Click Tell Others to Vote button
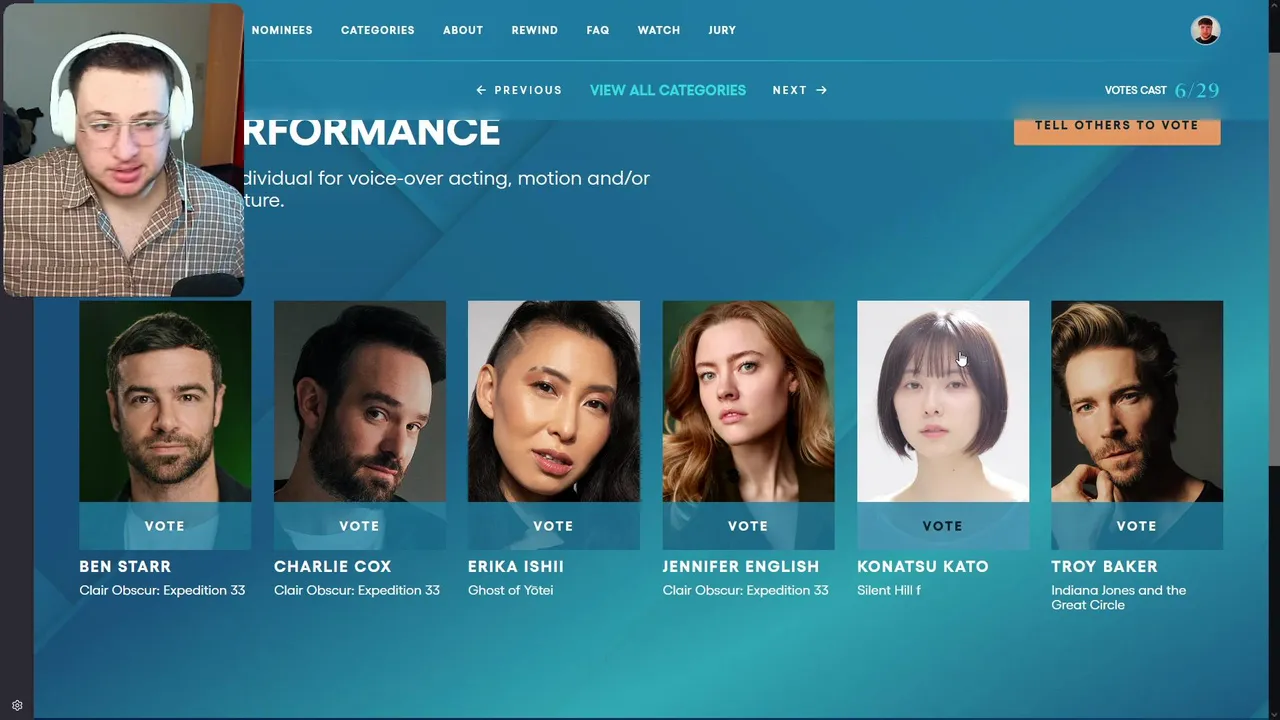Image resolution: width=1280 pixels, height=720 pixels. click(1117, 127)
